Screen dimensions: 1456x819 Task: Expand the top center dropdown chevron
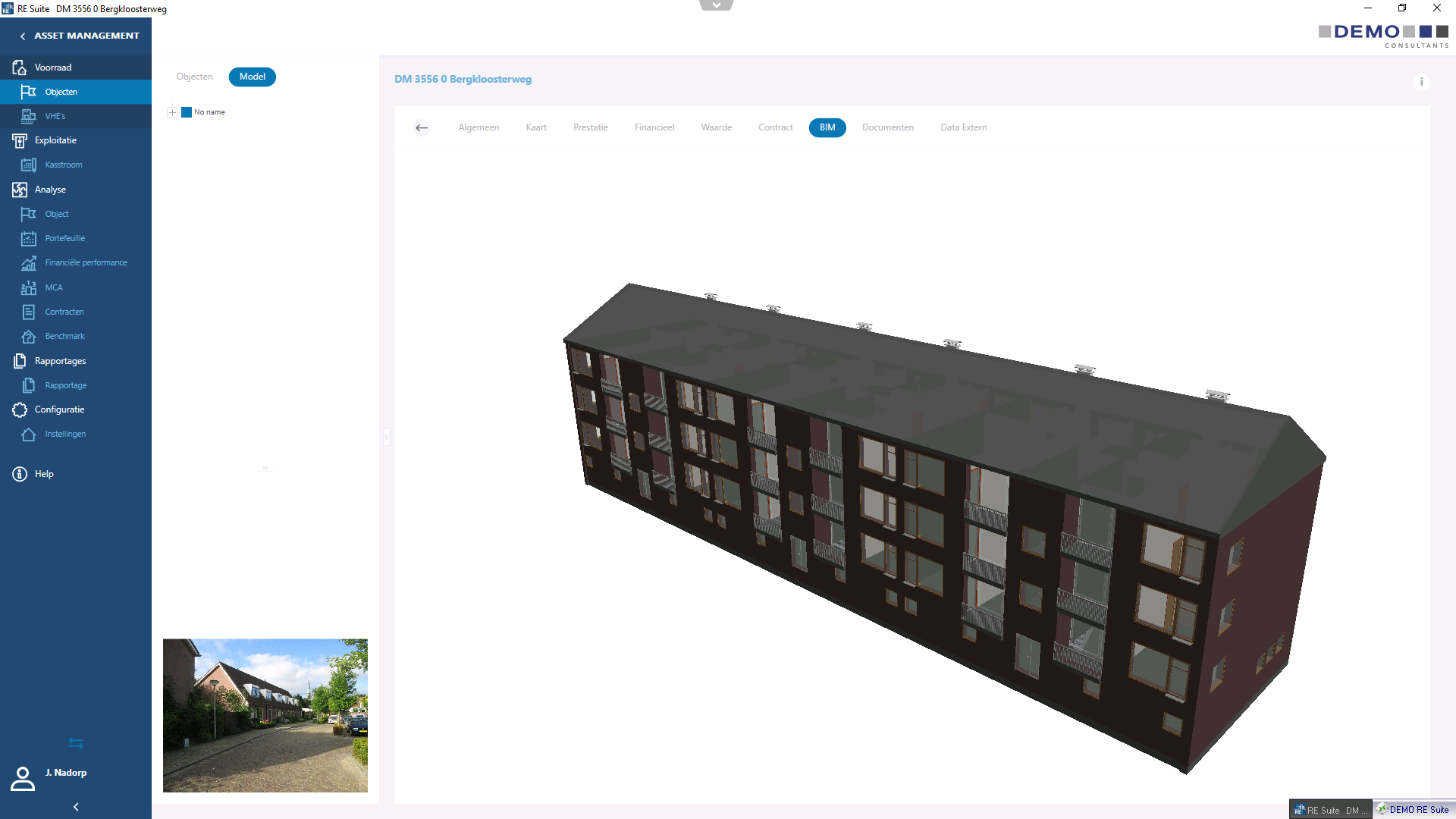tap(716, 5)
